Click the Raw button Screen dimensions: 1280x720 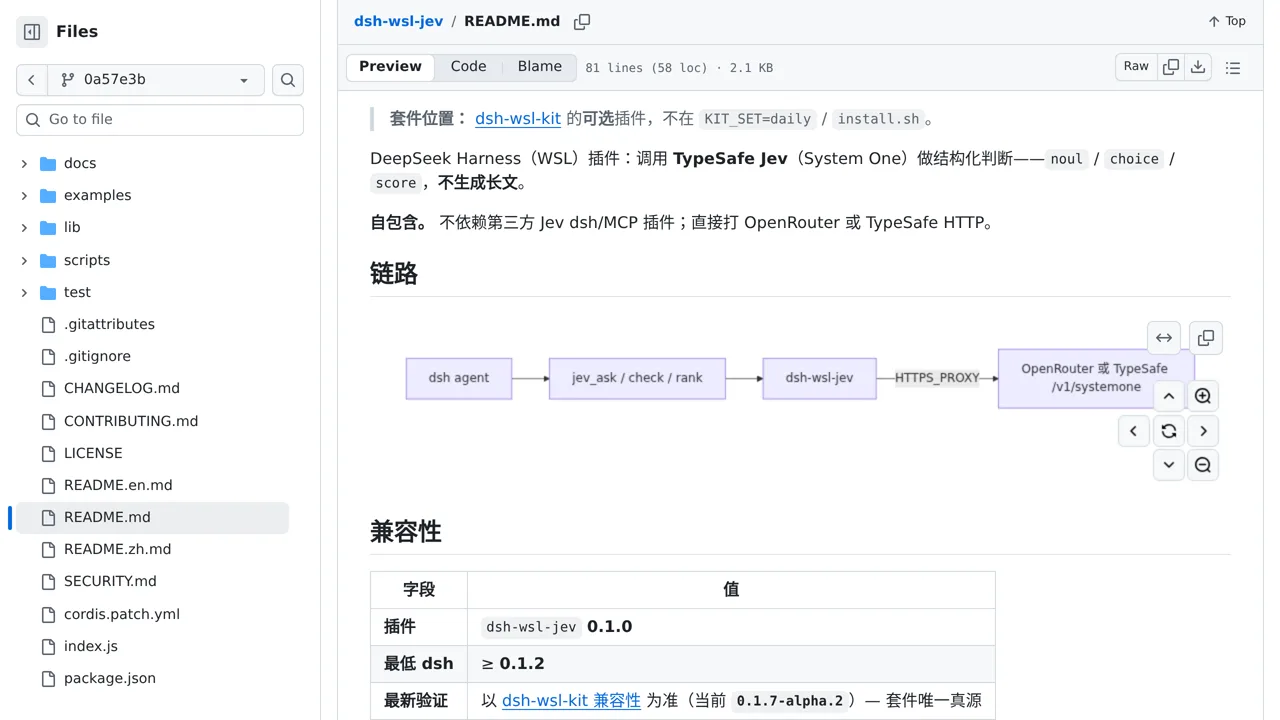point(1136,67)
